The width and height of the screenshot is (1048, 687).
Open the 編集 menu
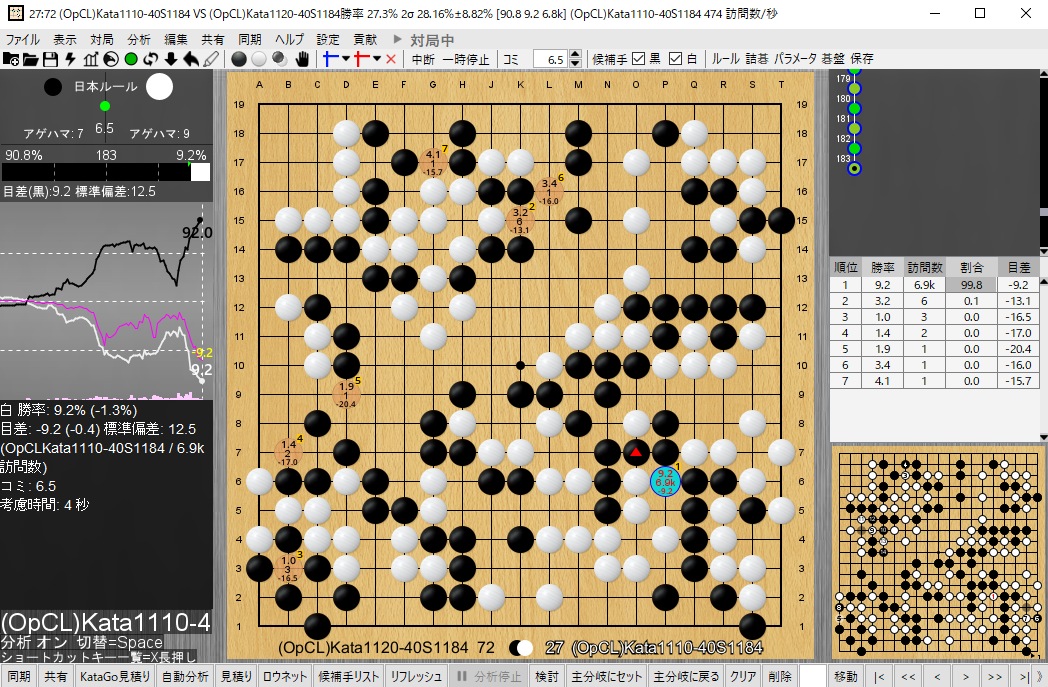tap(176, 39)
